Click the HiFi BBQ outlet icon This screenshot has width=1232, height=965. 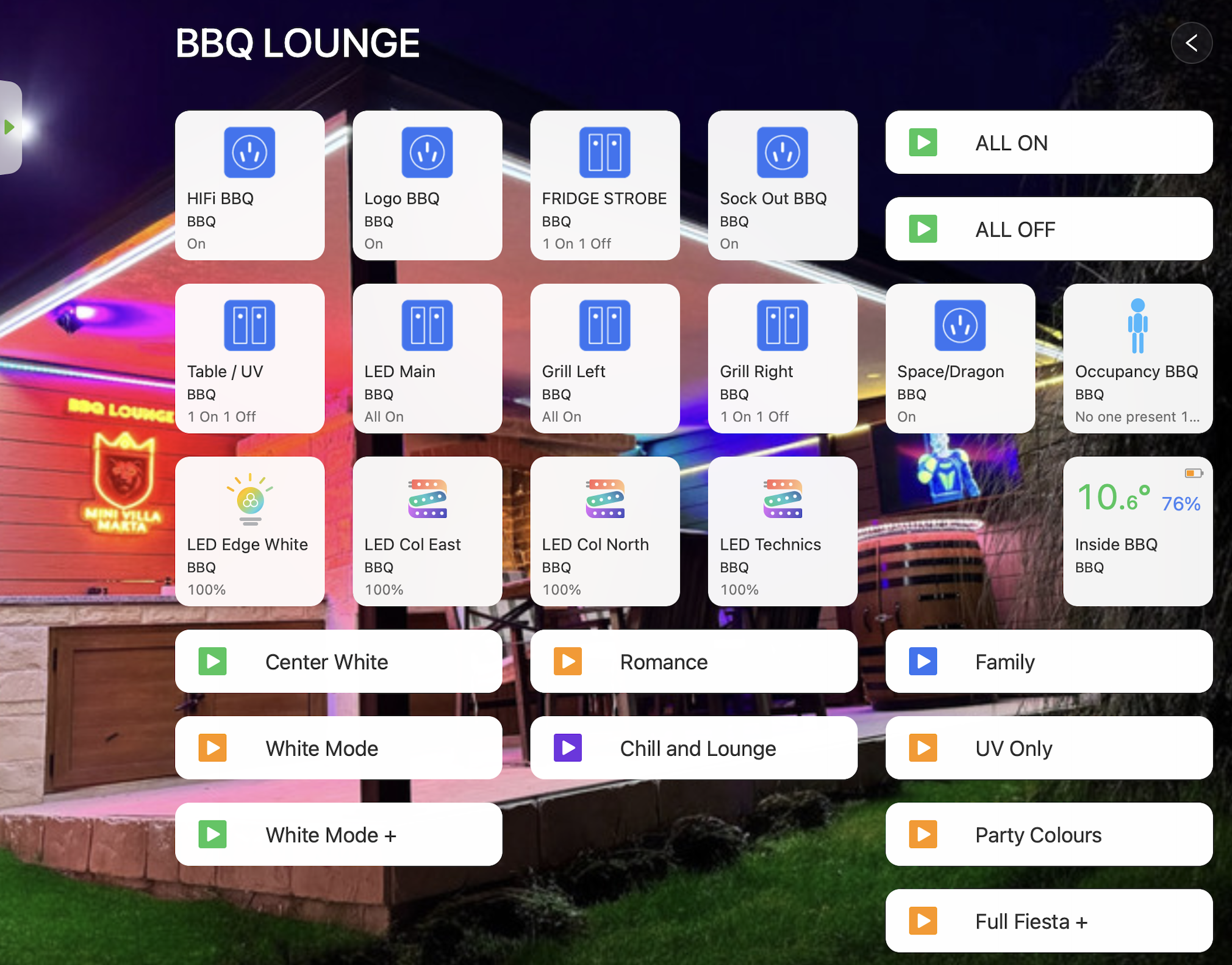tap(249, 152)
